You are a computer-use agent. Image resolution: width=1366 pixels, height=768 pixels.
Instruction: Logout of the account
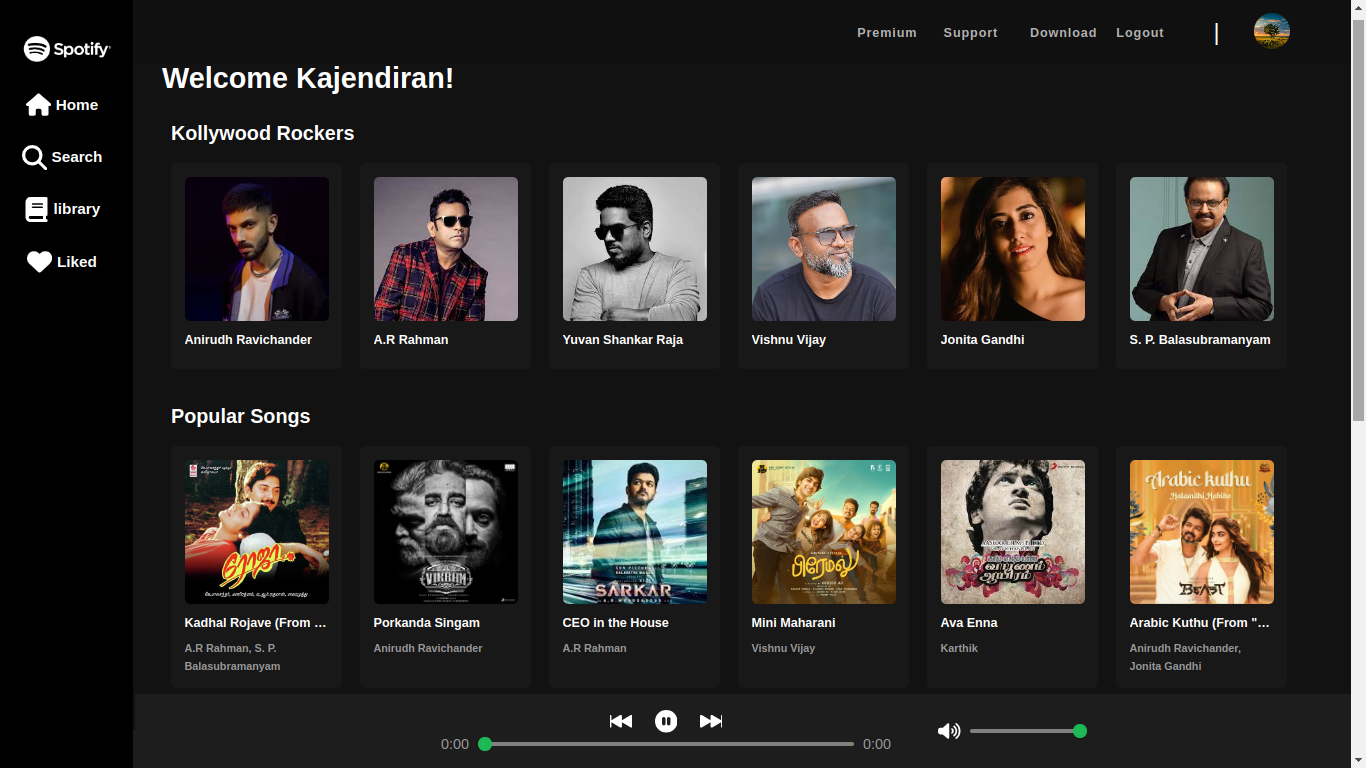click(x=1139, y=32)
